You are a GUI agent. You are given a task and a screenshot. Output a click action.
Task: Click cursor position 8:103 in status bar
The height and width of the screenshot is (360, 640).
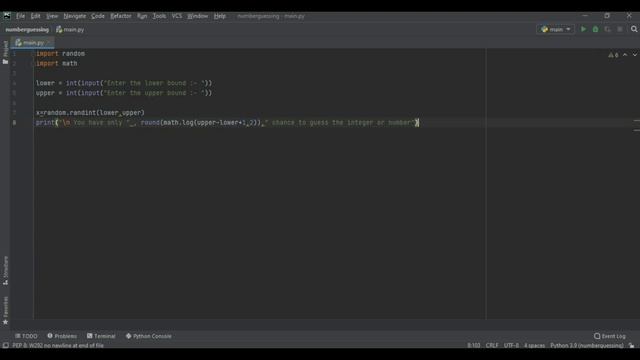click(473, 345)
